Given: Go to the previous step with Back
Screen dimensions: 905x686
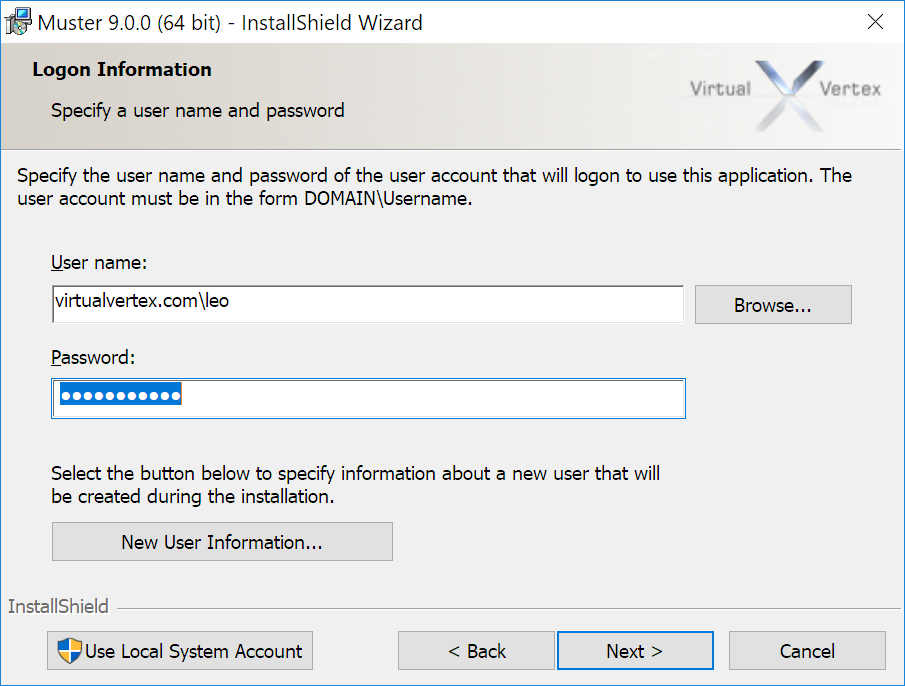Looking at the screenshot, I should point(476,651).
